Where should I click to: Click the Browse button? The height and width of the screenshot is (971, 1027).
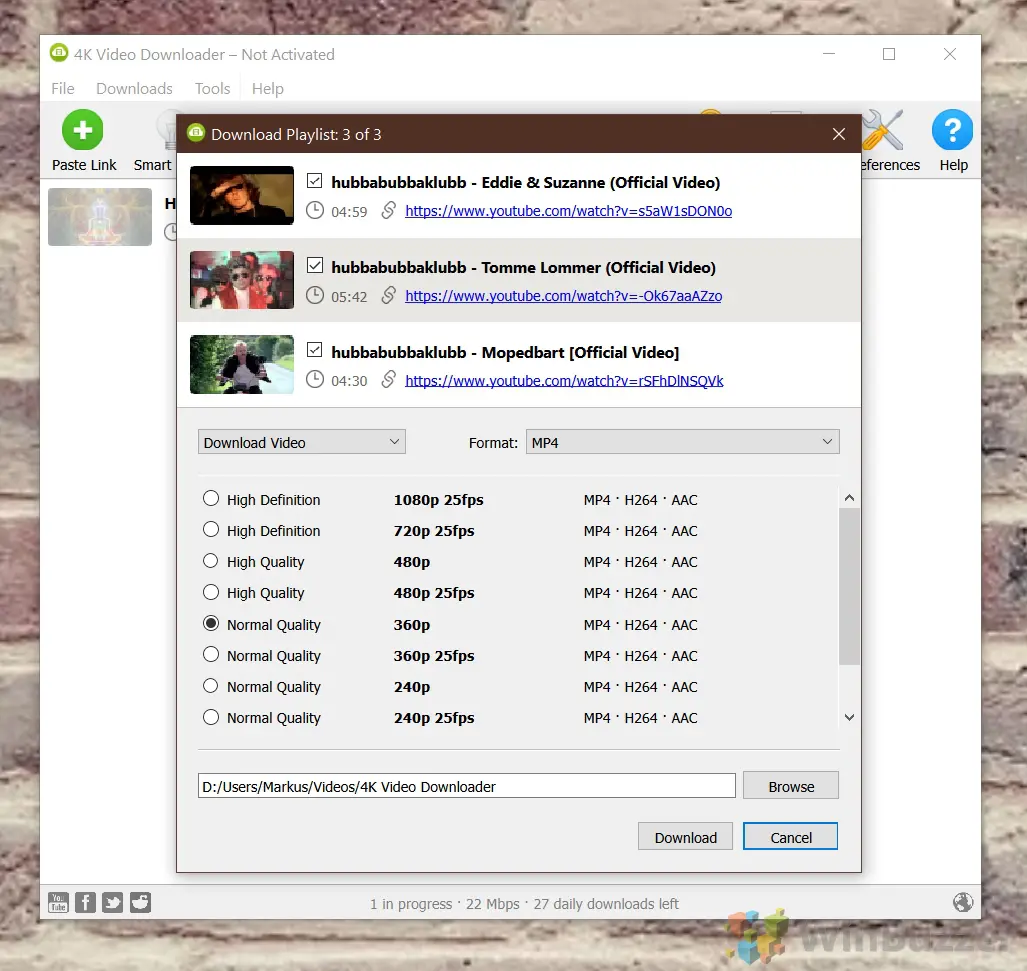[790, 786]
